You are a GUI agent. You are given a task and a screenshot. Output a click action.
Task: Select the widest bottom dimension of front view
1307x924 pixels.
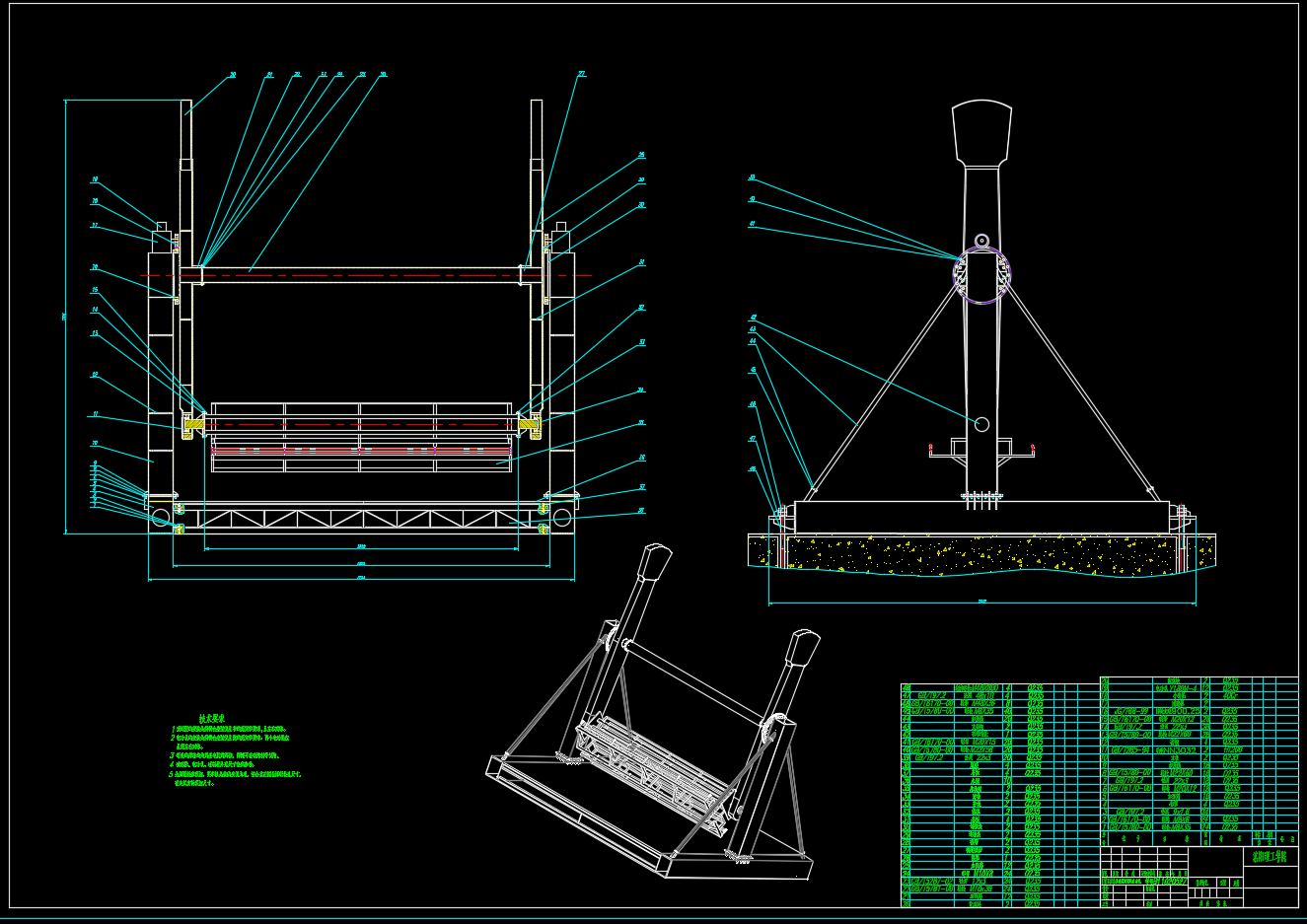[x=361, y=580]
